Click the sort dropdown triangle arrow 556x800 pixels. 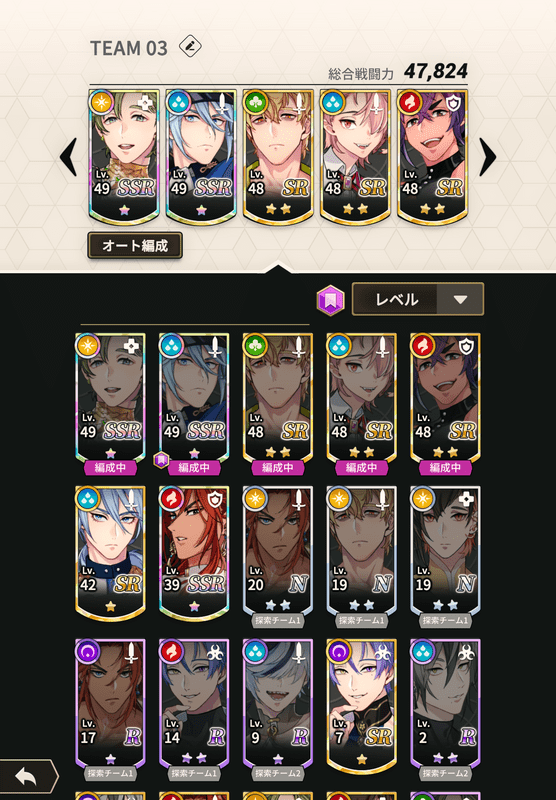click(x=461, y=299)
